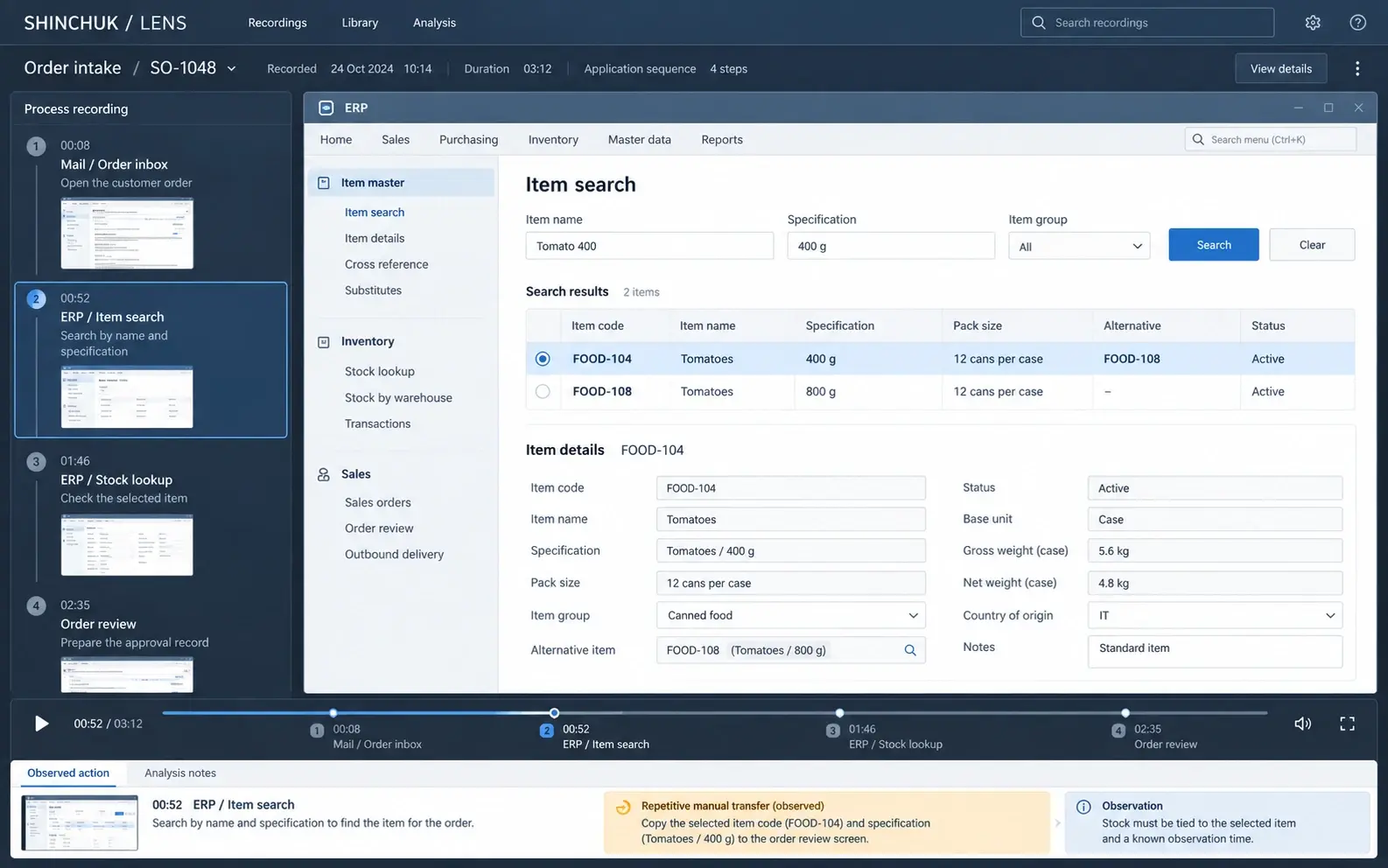Select the FOOD-104 radio button
This screenshot has height=868, width=1388.
pos(543,359)
